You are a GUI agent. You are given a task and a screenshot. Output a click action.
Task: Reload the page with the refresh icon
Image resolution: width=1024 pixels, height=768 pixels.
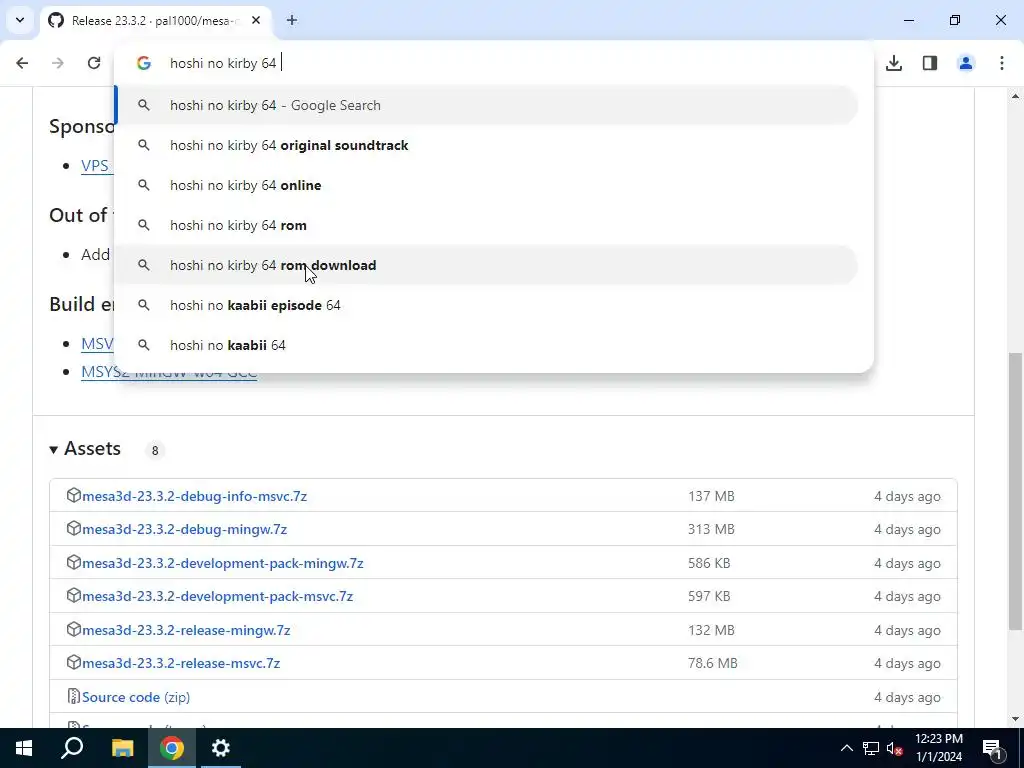(x=94, y=63)
